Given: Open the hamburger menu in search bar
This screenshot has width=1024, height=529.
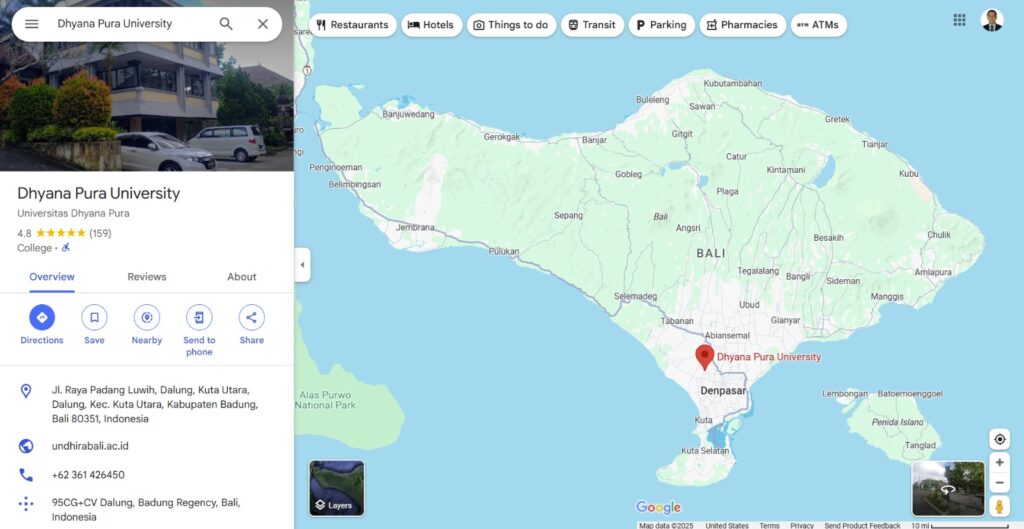Looking at the screenshot, I should coord(32,24).
